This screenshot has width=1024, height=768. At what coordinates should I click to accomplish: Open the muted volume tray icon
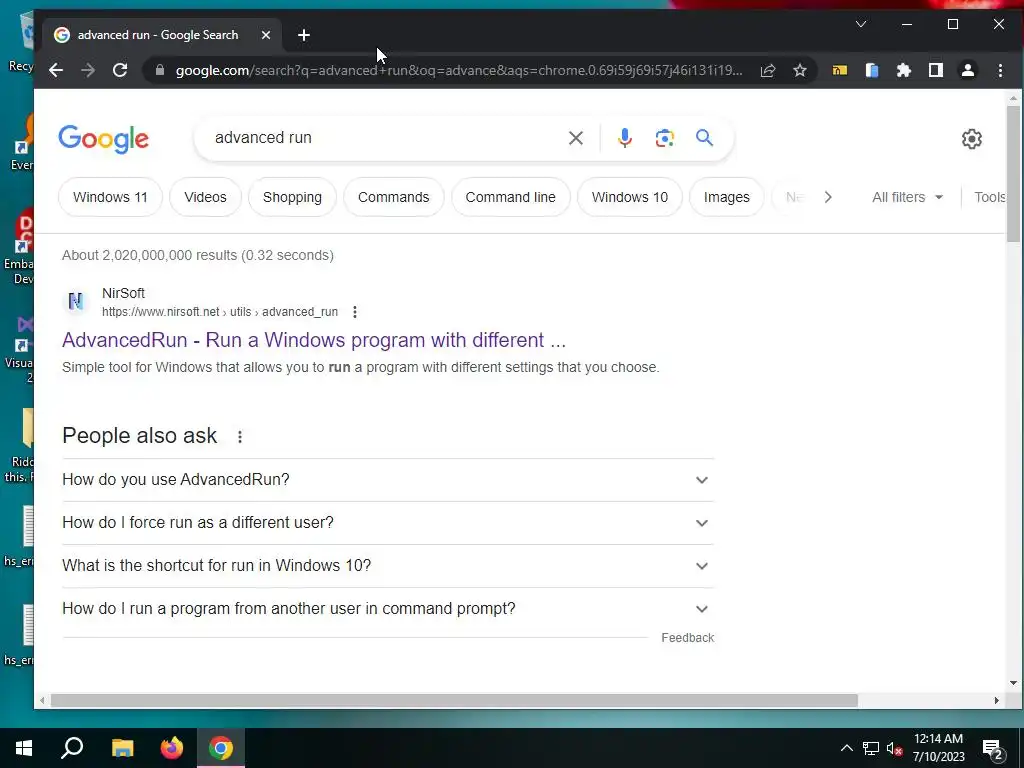click(894, 748)
